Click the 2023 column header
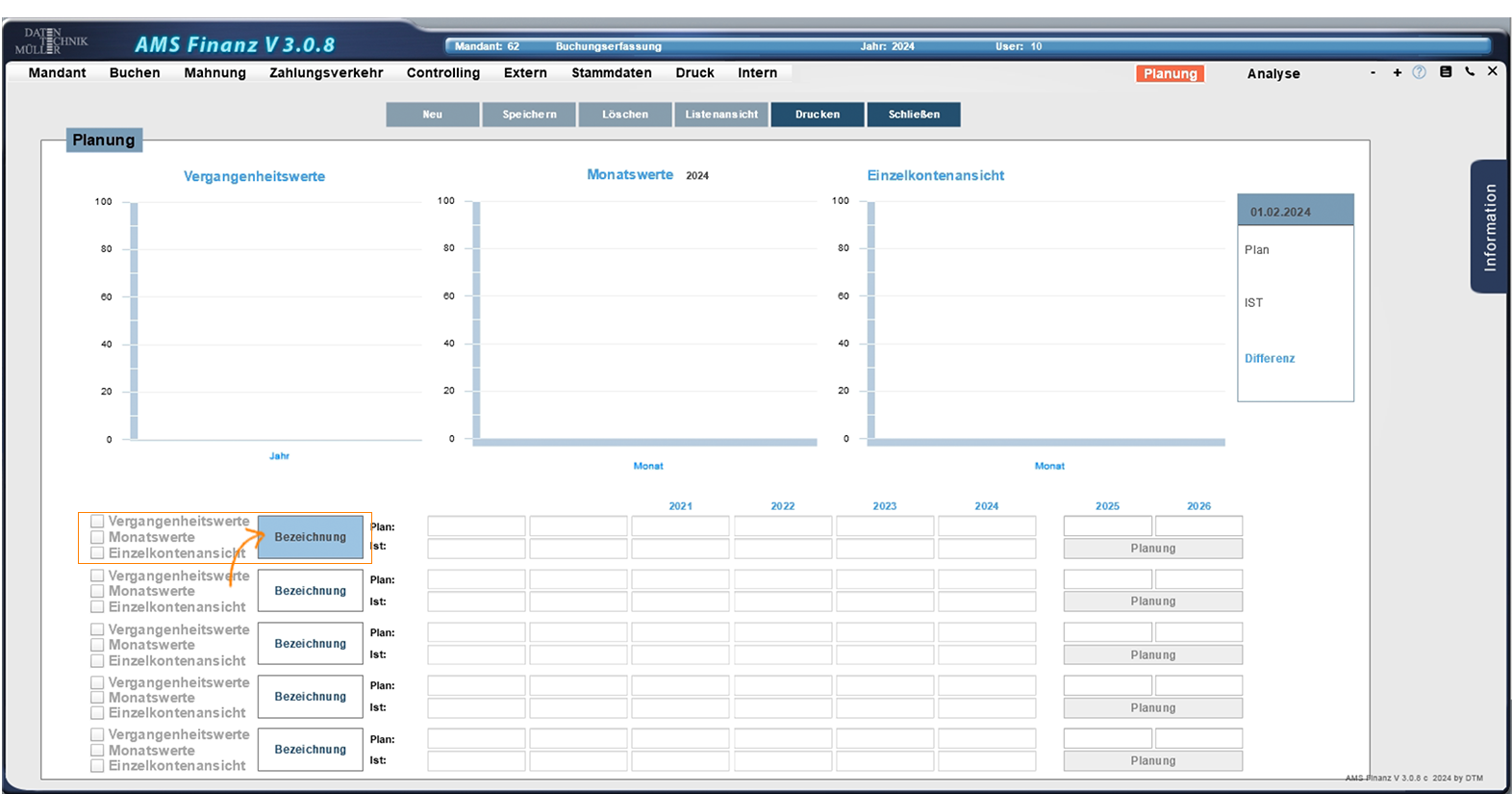This screenshot has width=1512, height=794. pyautogui.click(x=884, y=506)
